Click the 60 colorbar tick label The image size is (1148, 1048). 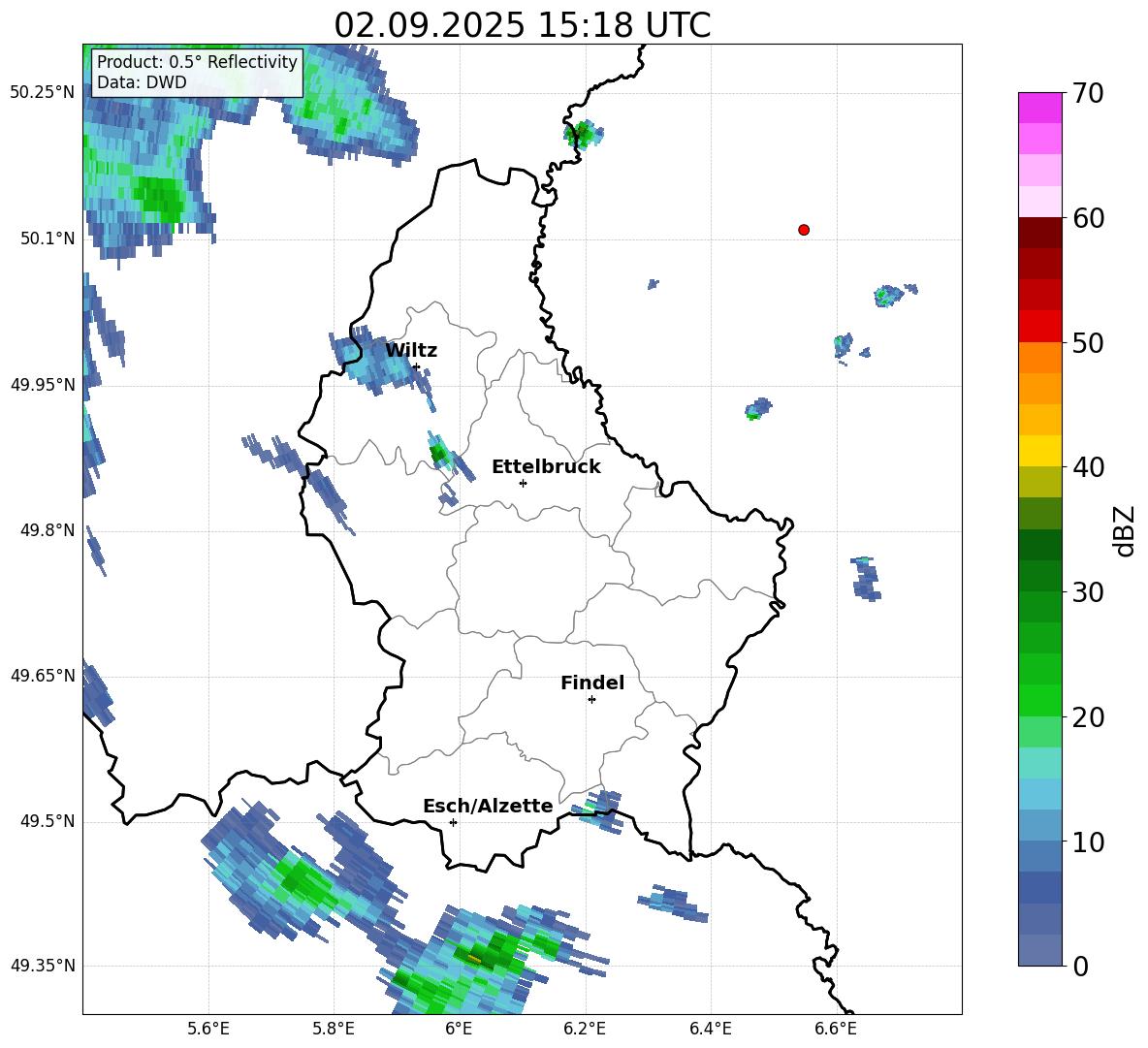pyautogui.click(x=1088, y=218)
